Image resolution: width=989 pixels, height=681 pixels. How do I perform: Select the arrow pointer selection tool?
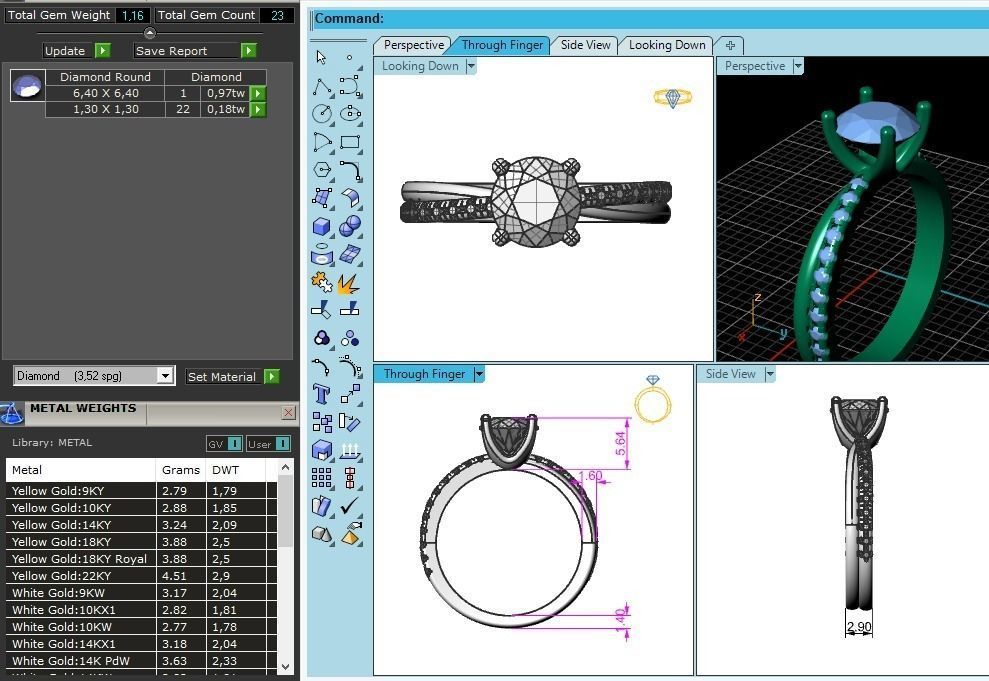pos(321,57)
